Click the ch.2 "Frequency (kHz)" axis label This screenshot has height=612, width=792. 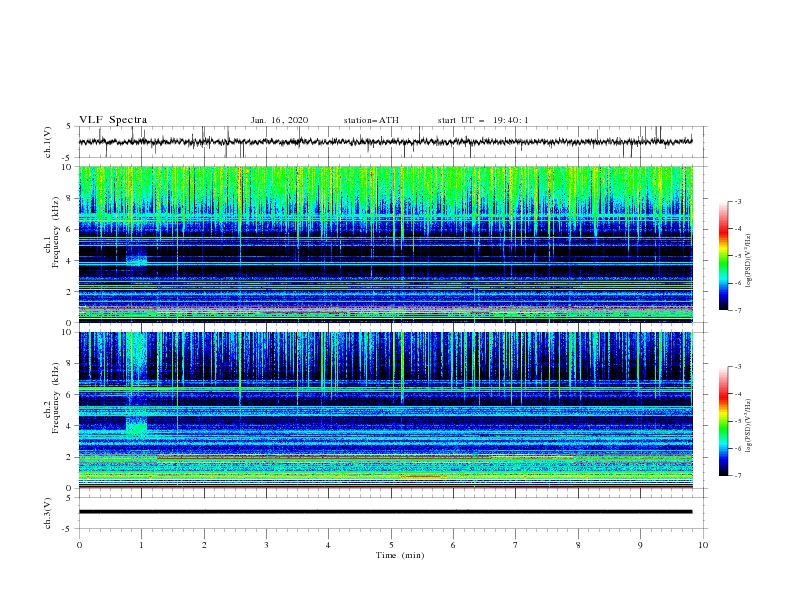(56, 397)
